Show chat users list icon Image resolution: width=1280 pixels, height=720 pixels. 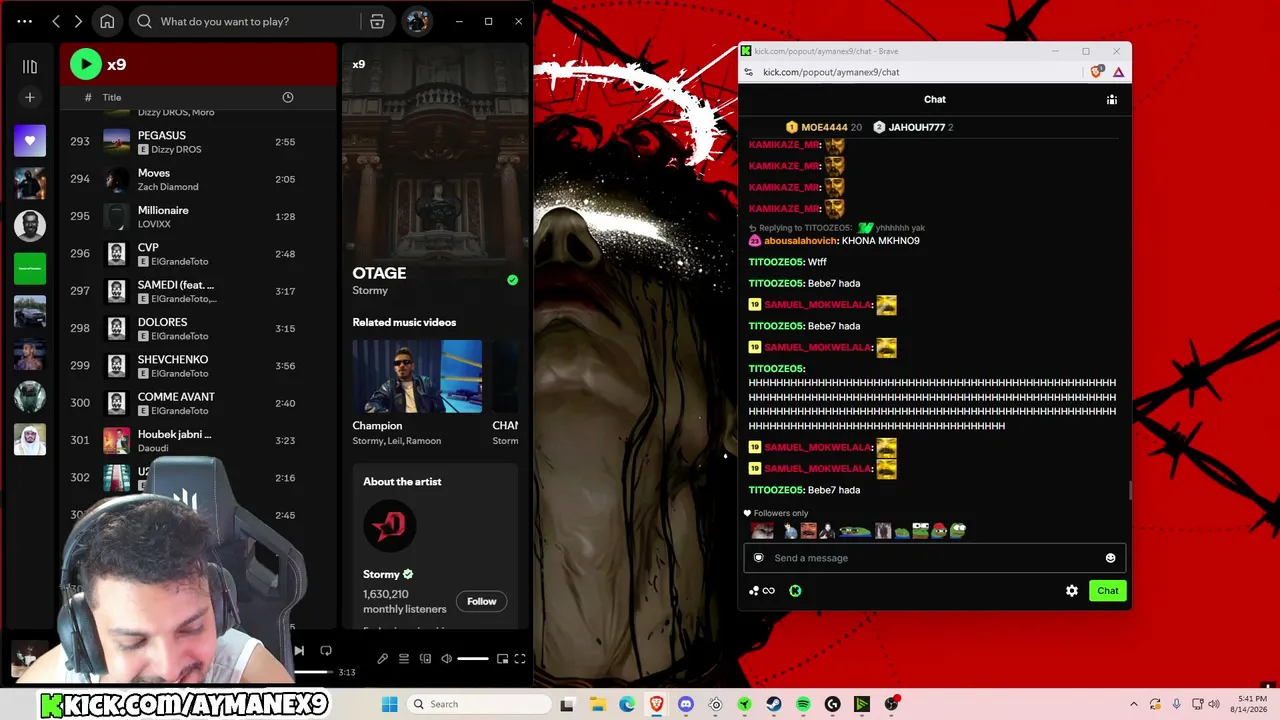(1112, 99)
